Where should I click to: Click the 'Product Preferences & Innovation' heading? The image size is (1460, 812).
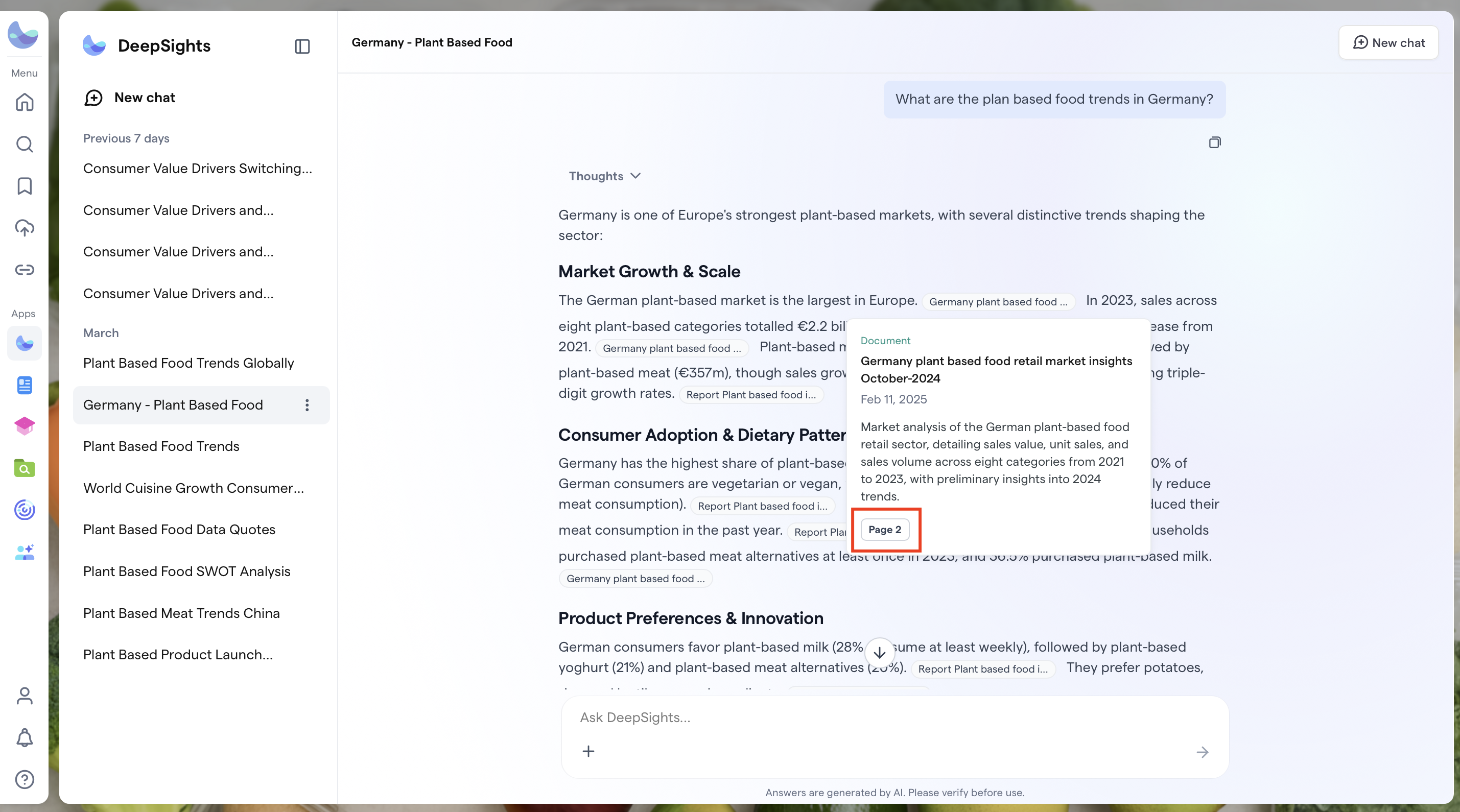pyautogui.click(x=691, y=619)
